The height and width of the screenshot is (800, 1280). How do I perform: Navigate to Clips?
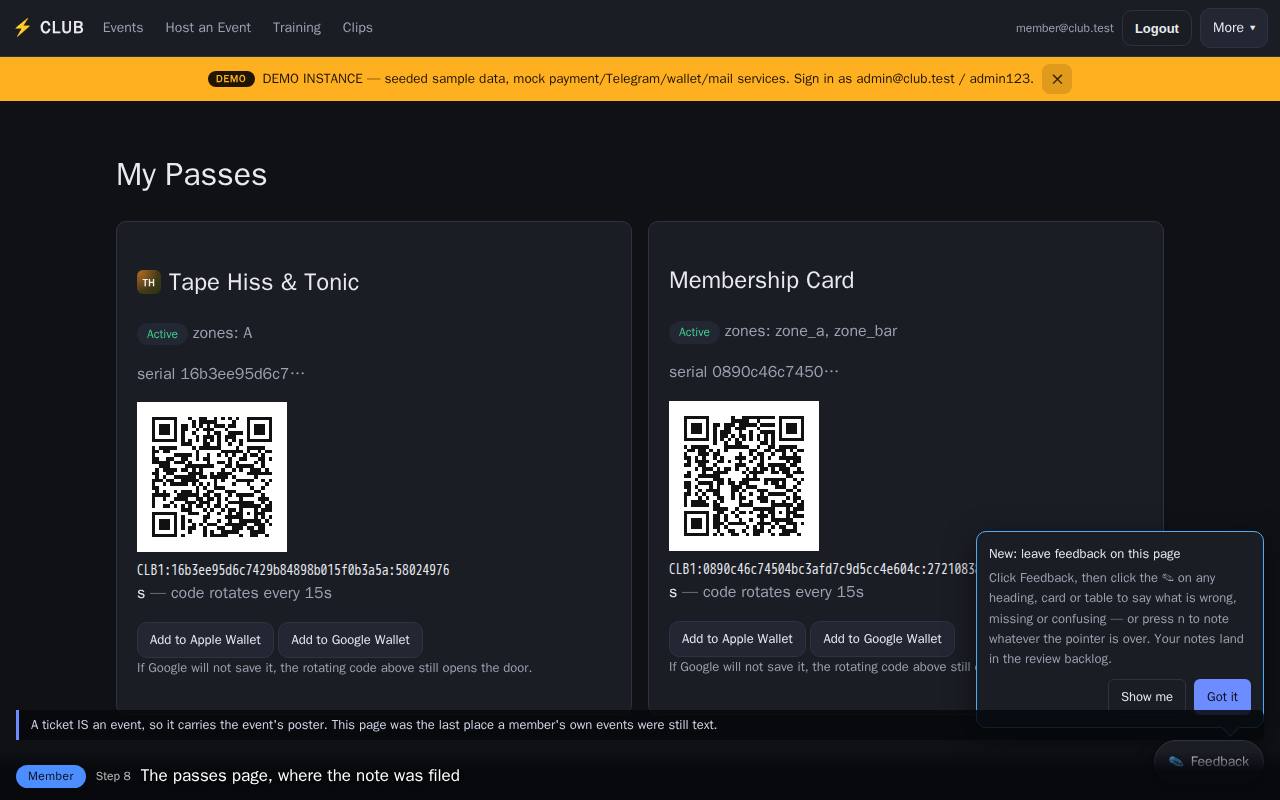click(x=358, y=28)
